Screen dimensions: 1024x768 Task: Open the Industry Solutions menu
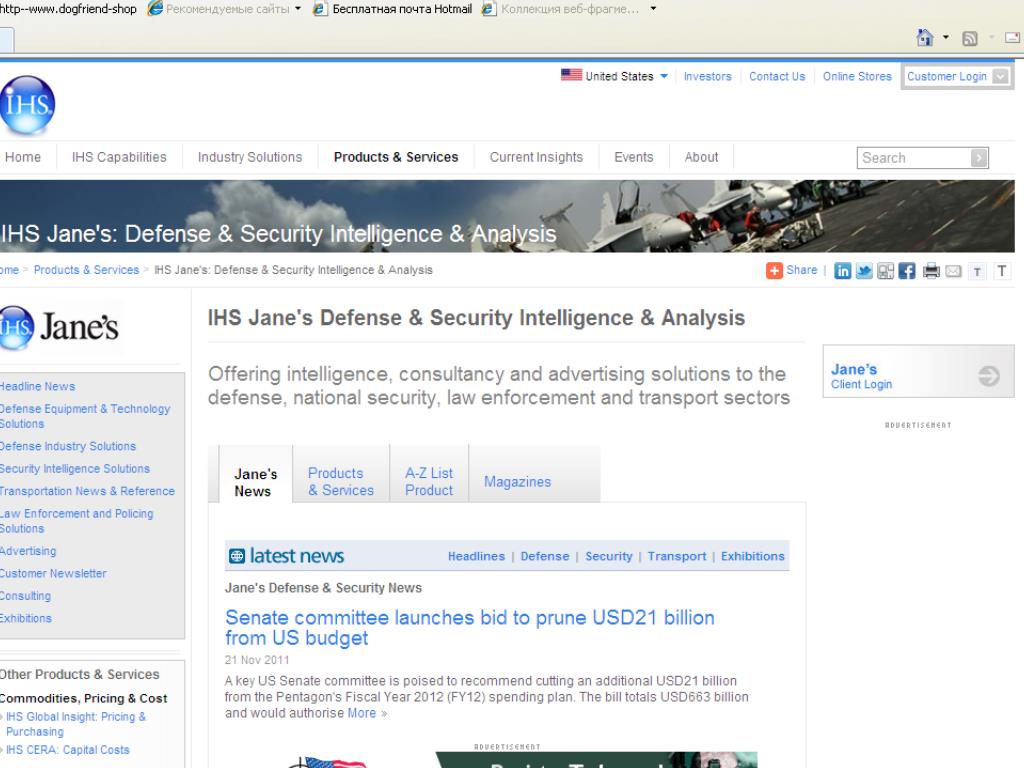coord(250,157)
